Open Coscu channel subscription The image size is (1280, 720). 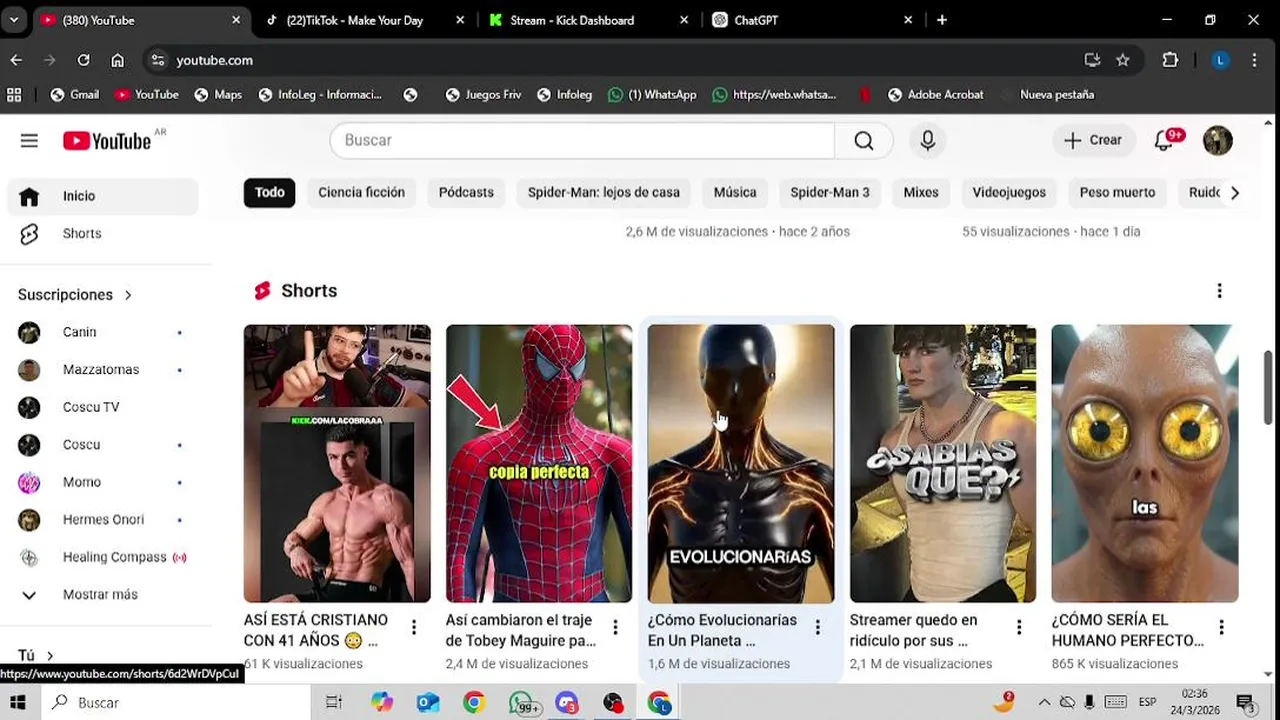[103, 444]
